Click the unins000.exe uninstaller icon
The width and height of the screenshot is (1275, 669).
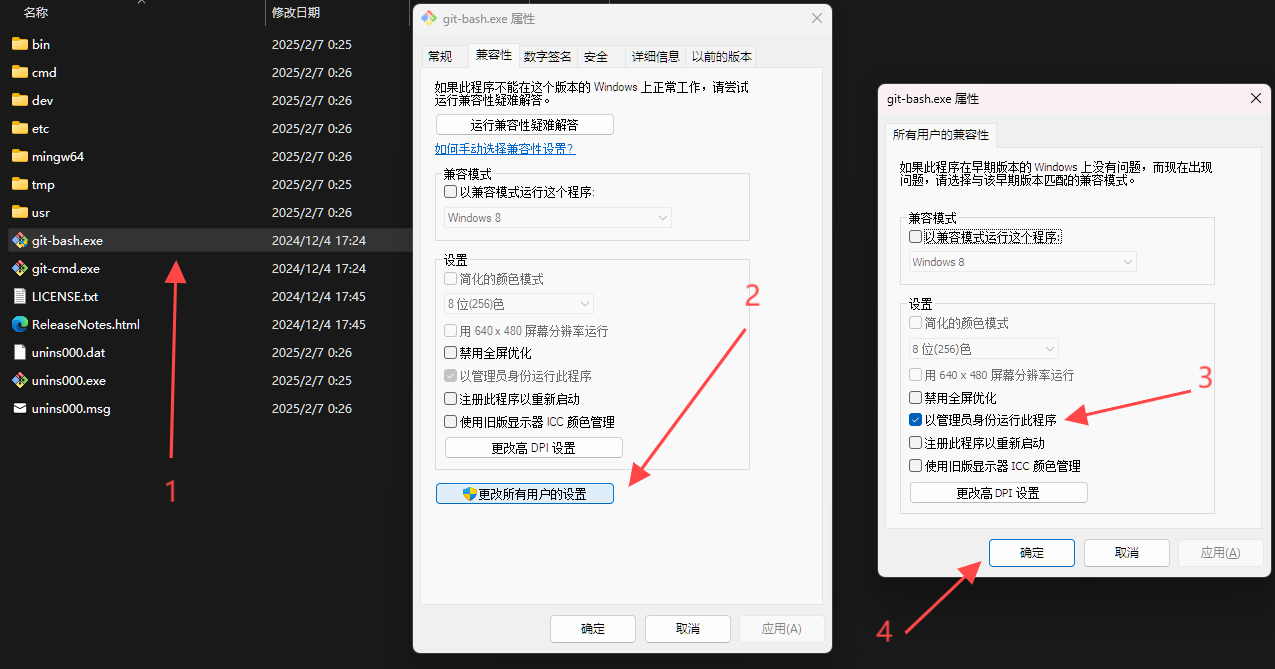tap(18, 380)
